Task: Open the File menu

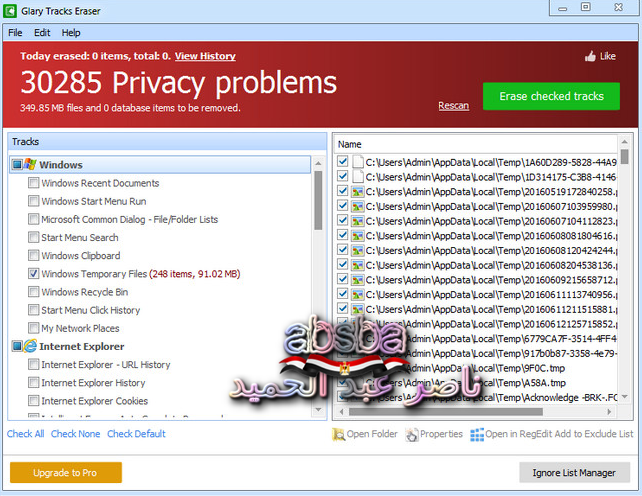Action: point(15,33)
